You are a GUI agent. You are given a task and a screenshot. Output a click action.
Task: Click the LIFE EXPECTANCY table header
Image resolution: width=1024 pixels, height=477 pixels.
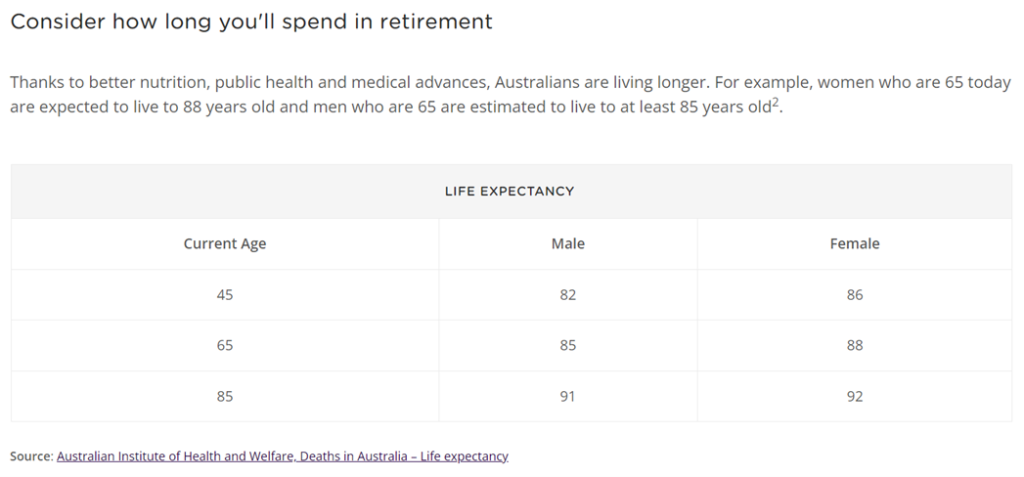tap(509, 191)
